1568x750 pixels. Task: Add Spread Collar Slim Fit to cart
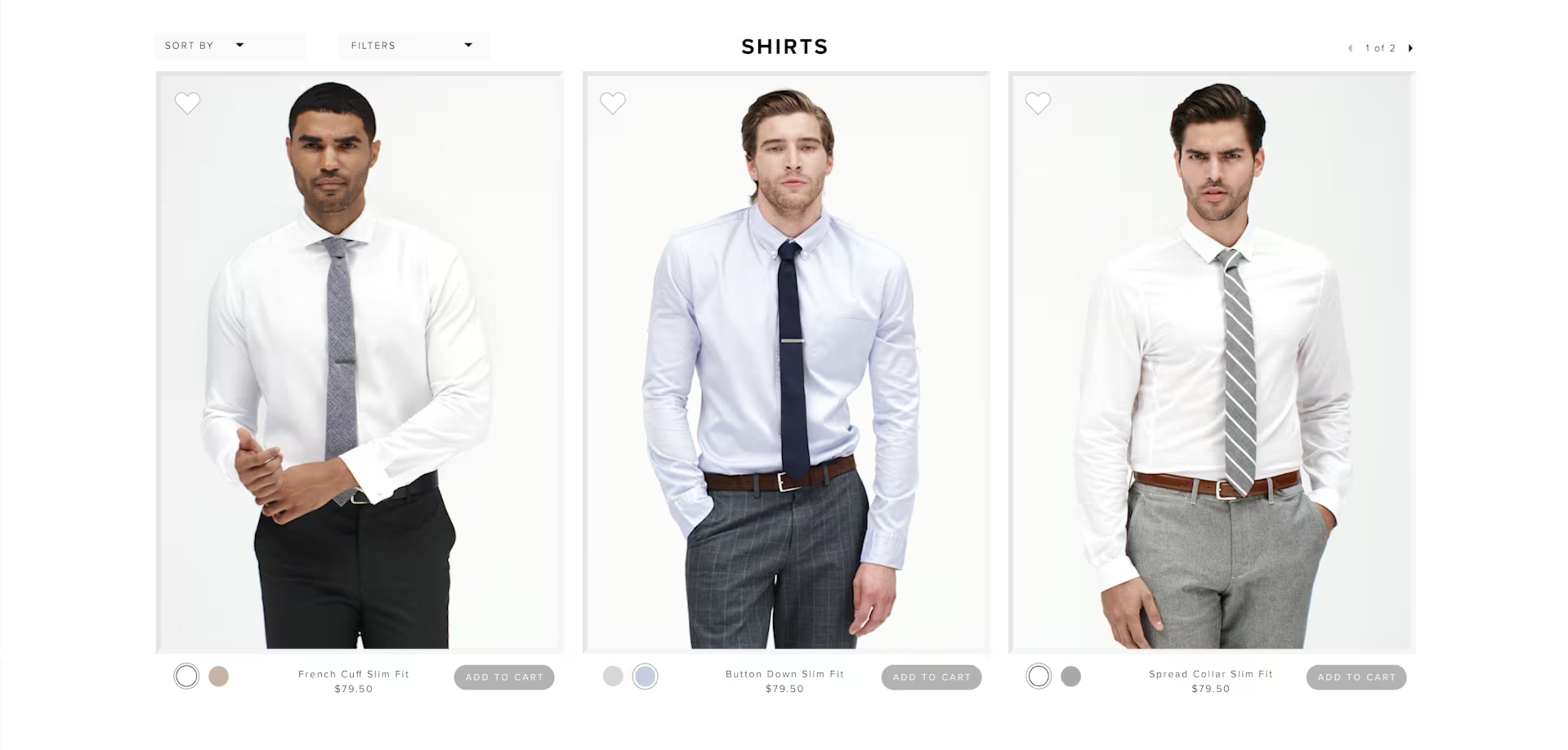tap(1357, 677)
